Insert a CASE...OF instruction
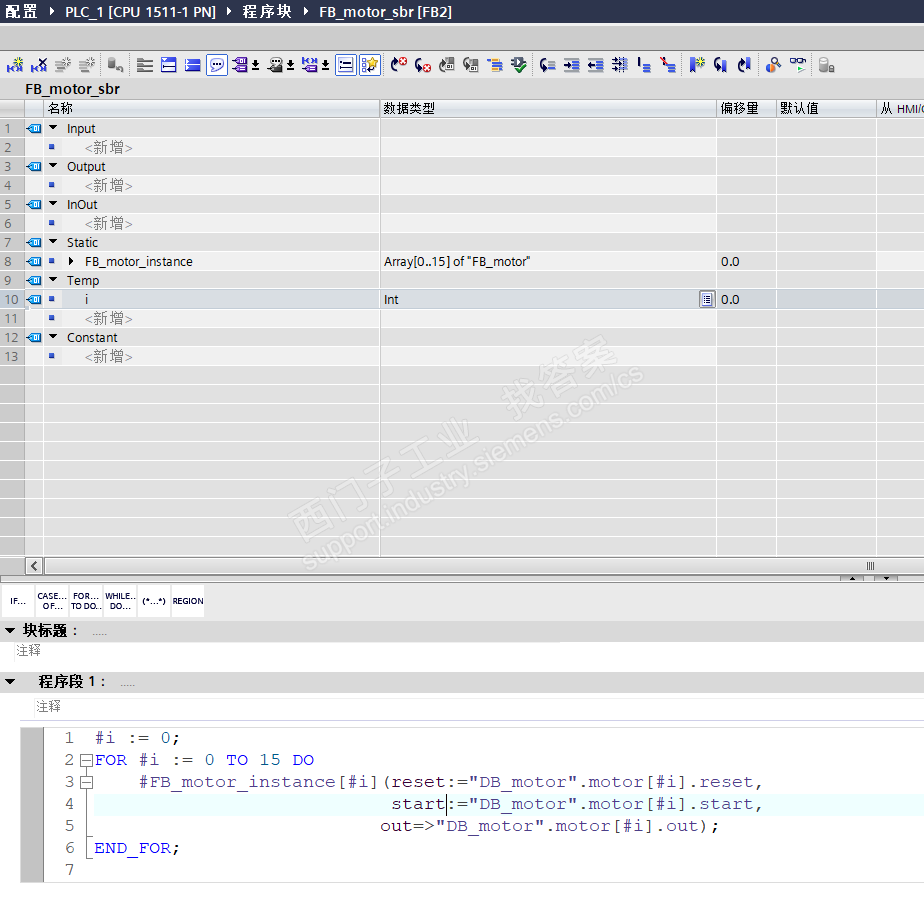 51,601
